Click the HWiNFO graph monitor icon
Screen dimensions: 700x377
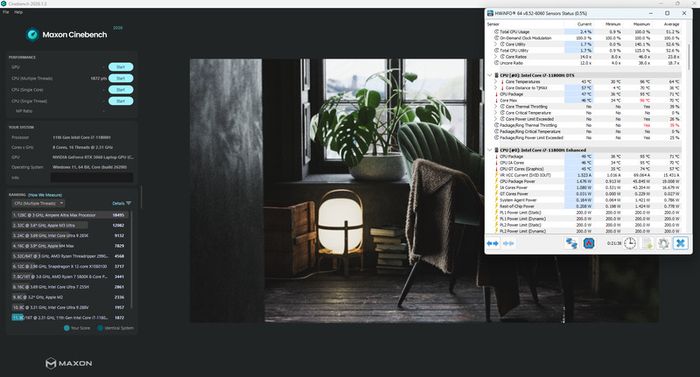pos(589,243)
